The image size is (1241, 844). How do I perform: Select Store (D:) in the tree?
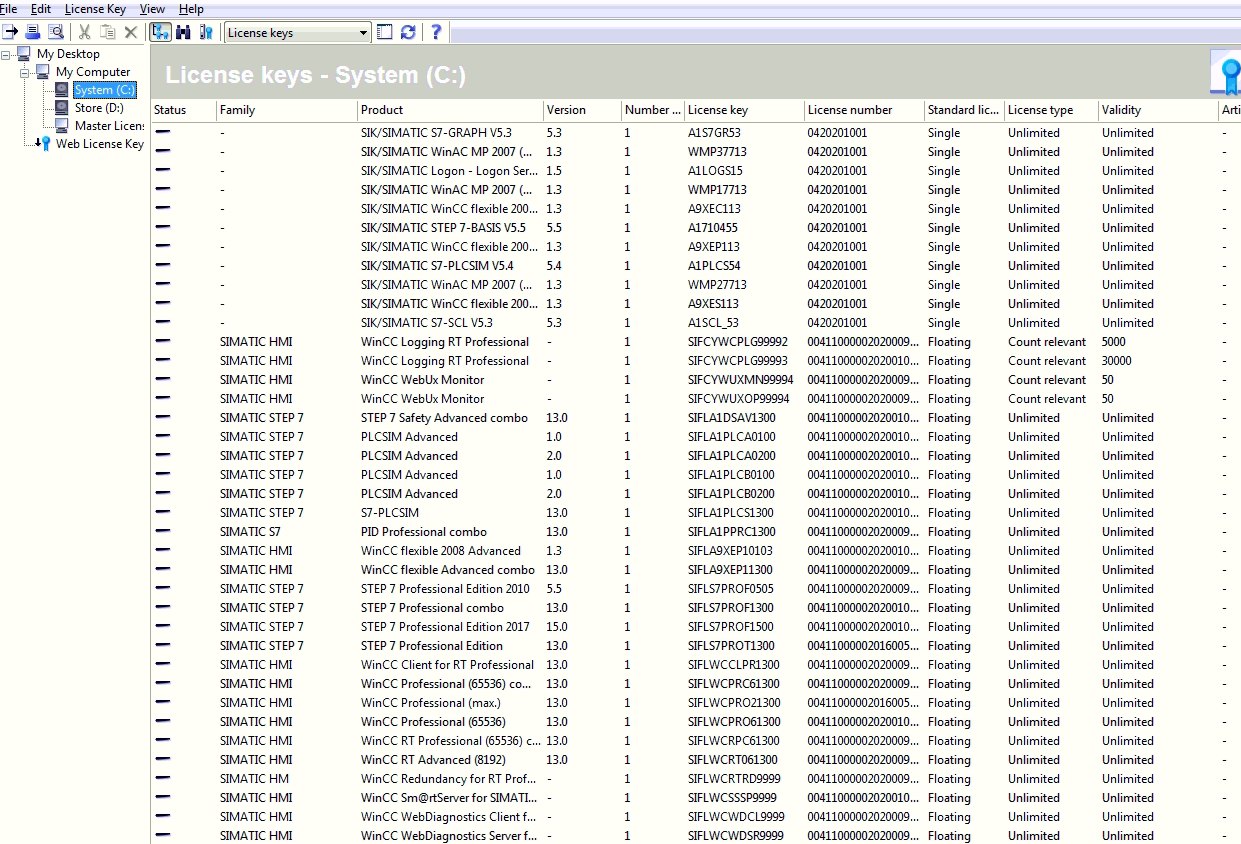click(99, 108)
